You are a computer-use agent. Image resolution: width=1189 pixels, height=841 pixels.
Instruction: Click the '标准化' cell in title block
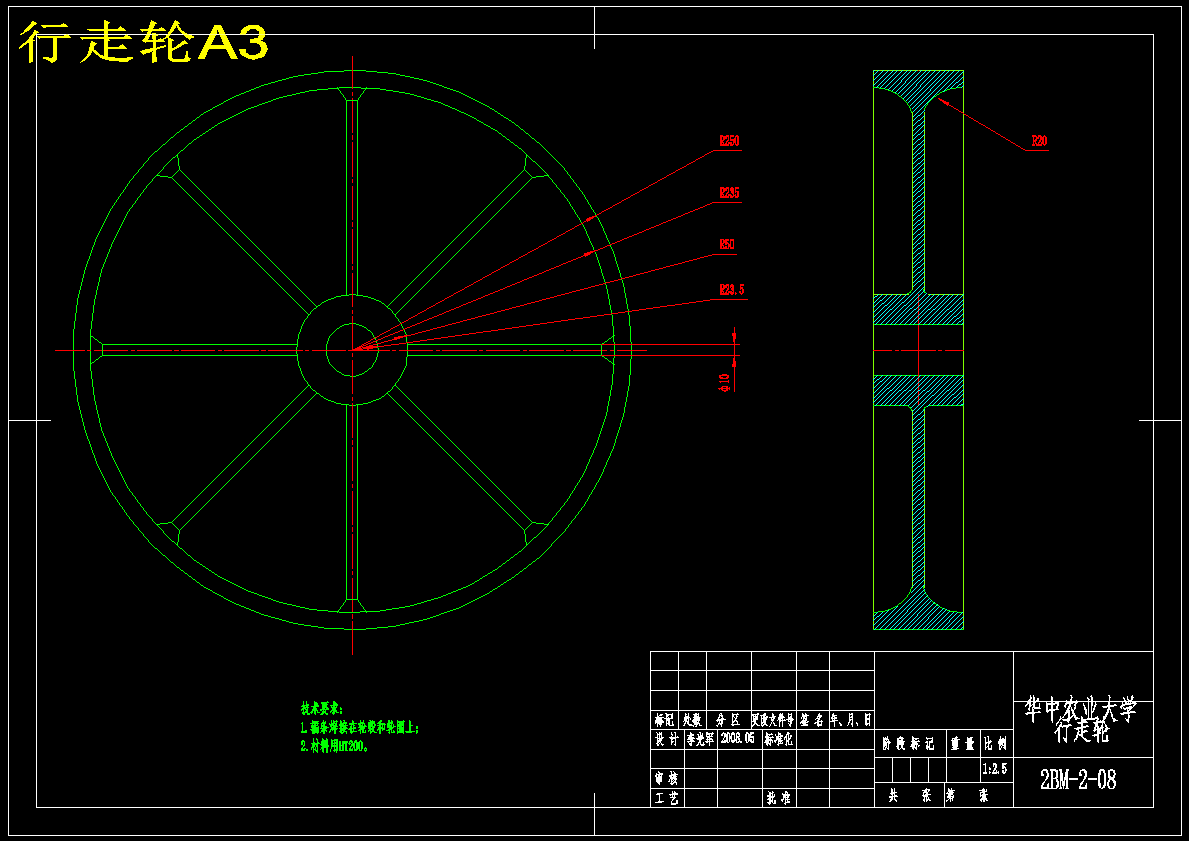pyautogui.click(x=779, y=739)
